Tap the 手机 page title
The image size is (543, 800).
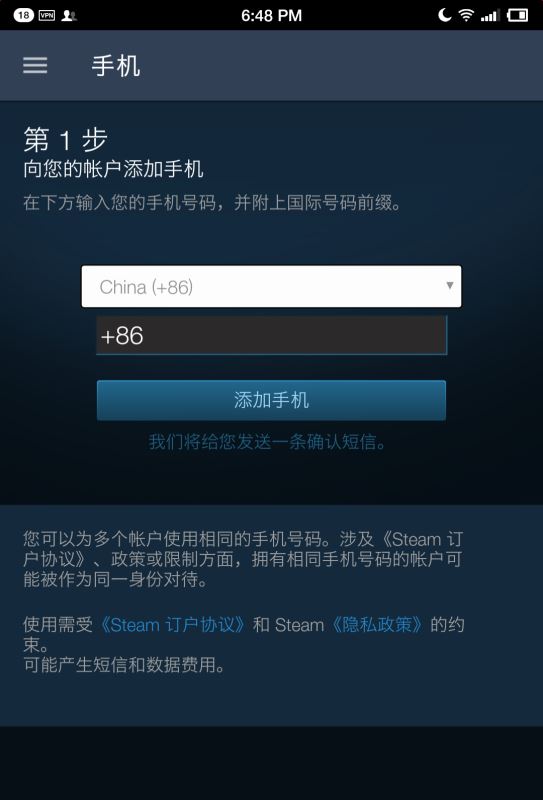pyautogui.click(x=116, y=66)
